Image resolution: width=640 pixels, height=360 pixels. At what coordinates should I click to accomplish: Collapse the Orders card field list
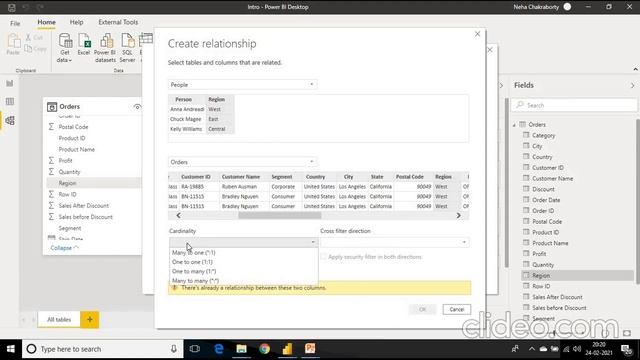[64, 248]
